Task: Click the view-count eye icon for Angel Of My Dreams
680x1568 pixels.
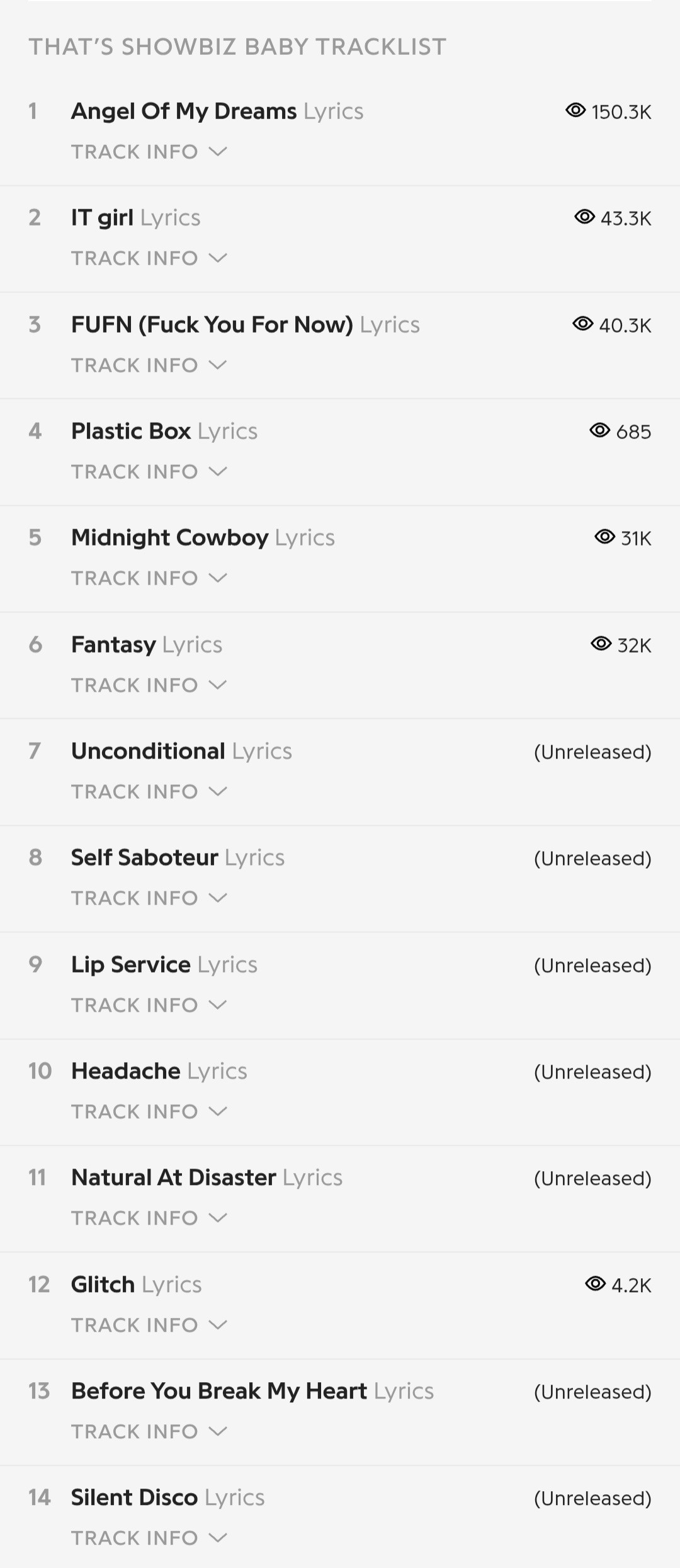Action: coord(575,110)
